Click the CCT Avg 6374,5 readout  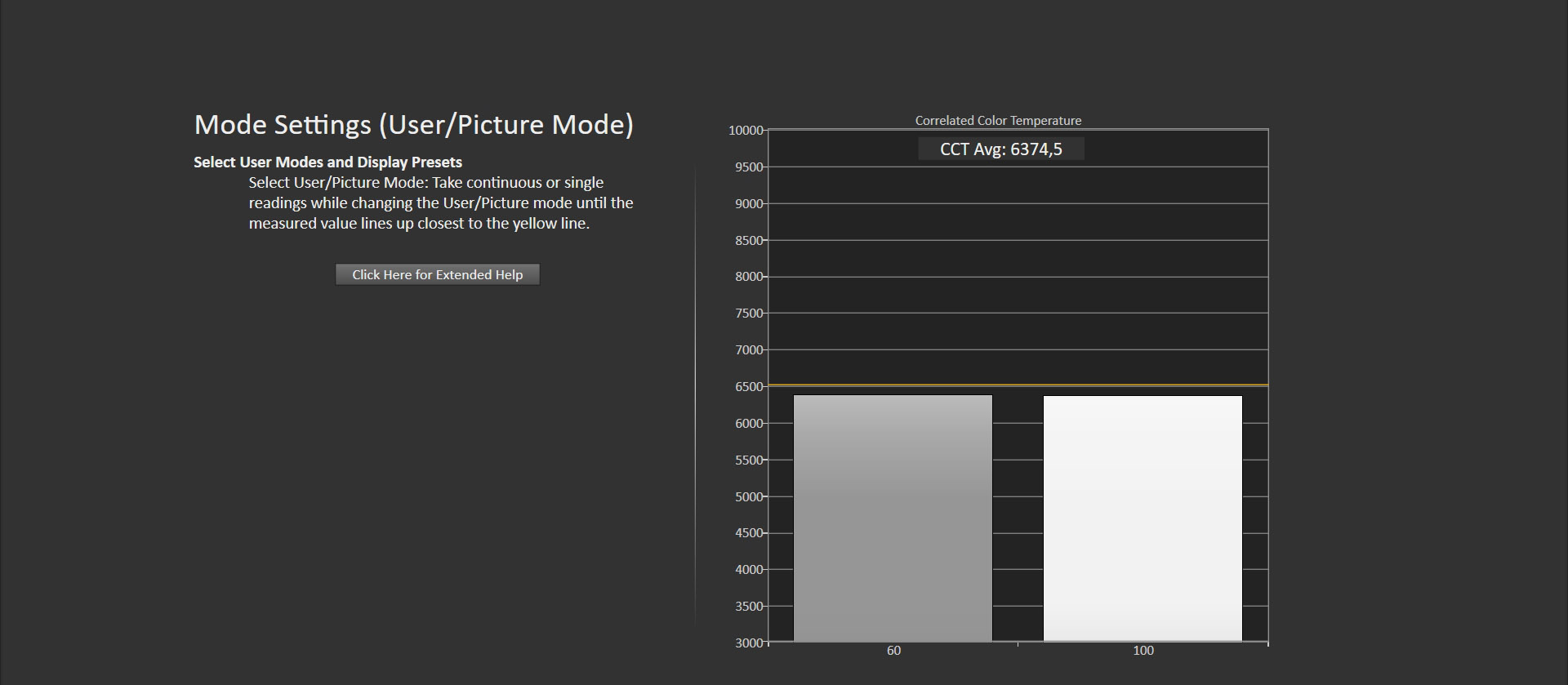point(1000,149)
